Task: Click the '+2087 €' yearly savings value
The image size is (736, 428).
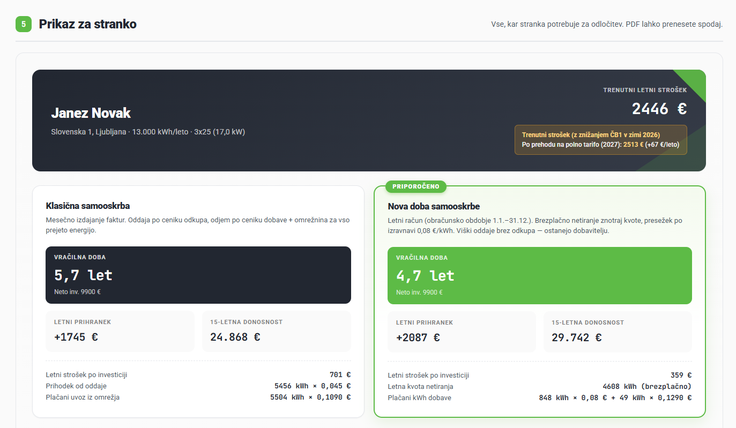Action: [x=418, y=337]
